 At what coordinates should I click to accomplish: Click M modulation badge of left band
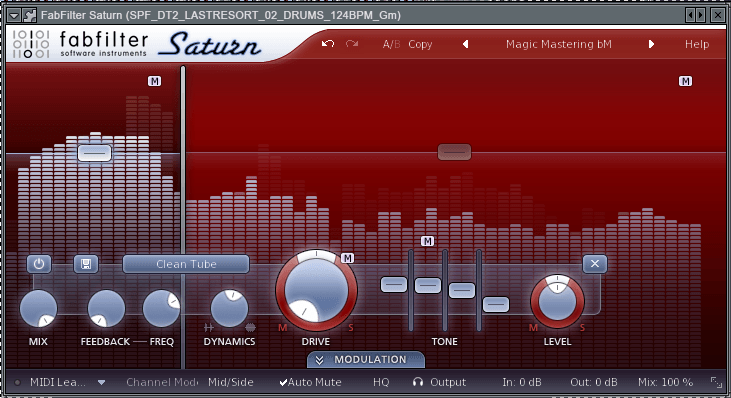154,81
